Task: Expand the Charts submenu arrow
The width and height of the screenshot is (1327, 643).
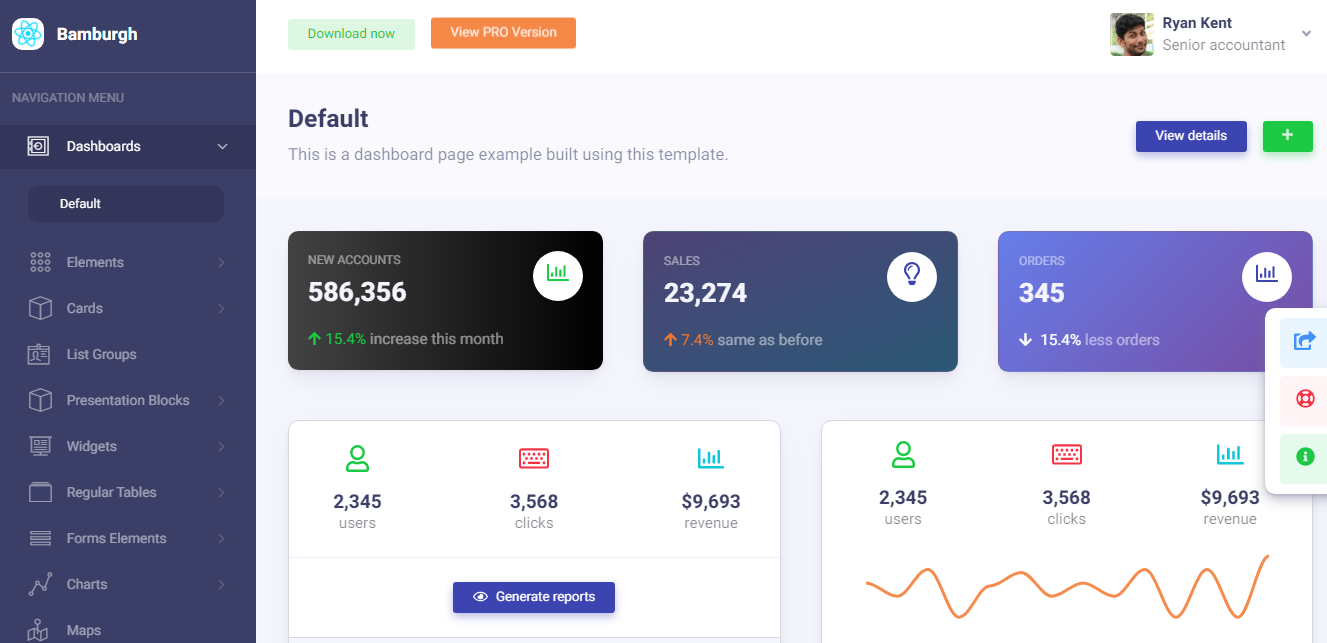Action: pos(221,585)
